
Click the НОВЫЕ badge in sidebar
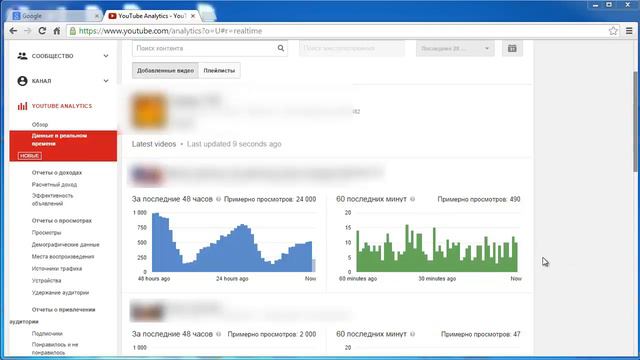(29, 156)
